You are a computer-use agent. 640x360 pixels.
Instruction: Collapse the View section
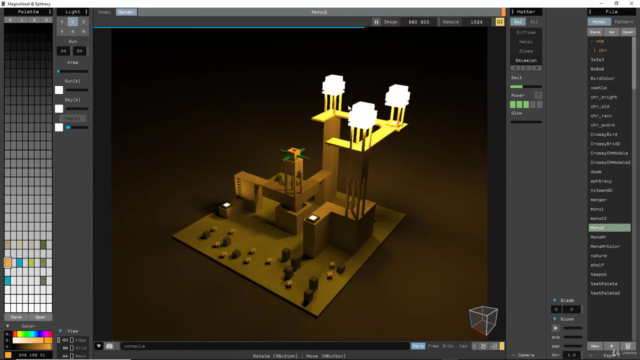60,331
